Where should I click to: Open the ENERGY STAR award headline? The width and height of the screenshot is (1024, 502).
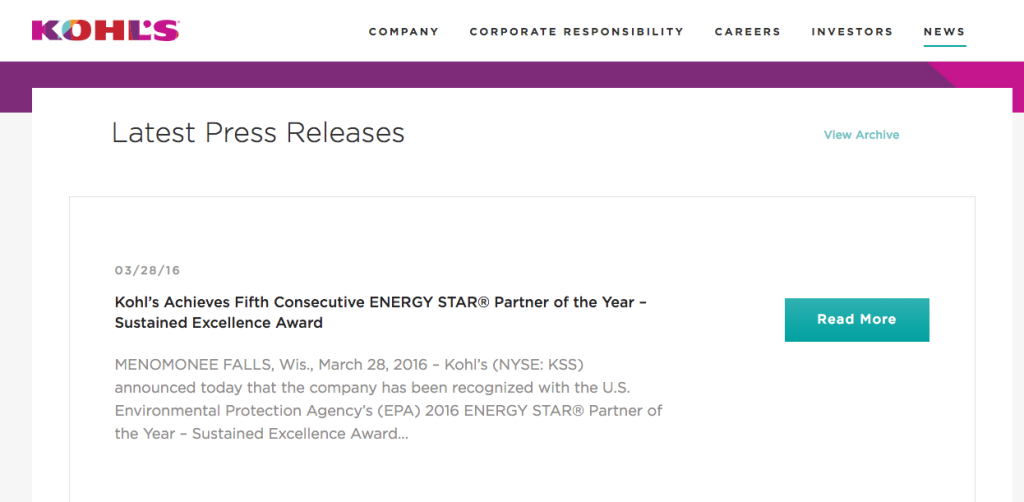coord(381,312)
